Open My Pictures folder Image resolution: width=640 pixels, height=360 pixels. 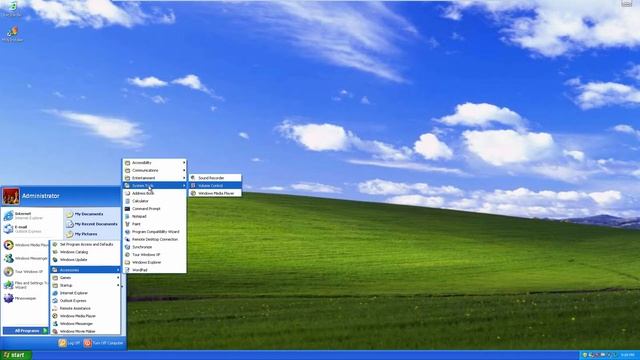(92, 234)
